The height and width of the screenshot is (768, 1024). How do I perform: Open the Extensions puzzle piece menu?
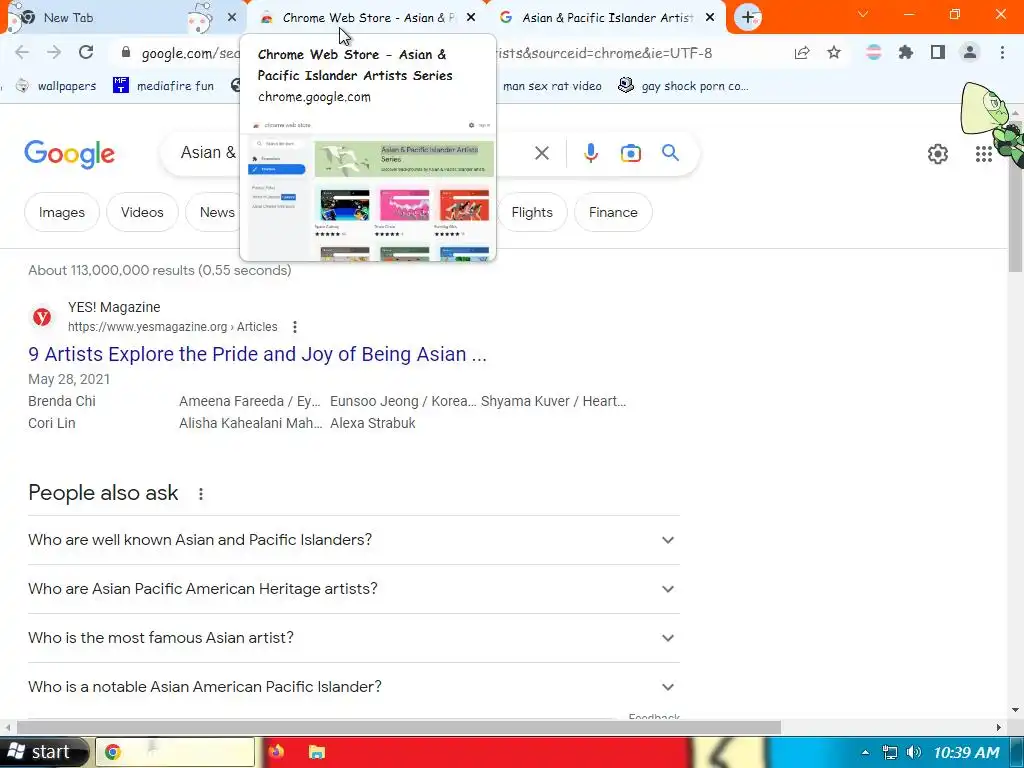tap(905, 53)
